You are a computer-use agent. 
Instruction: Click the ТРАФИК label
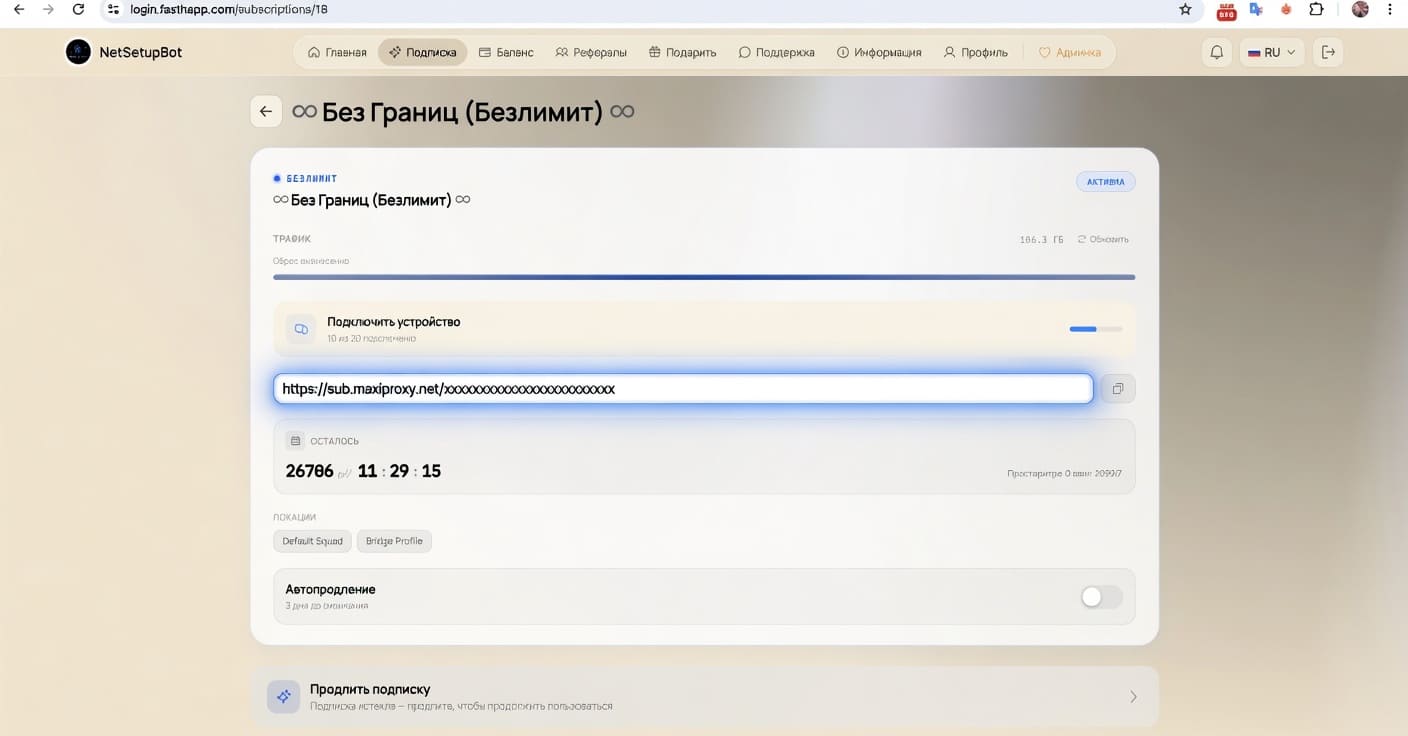[292, 239]
